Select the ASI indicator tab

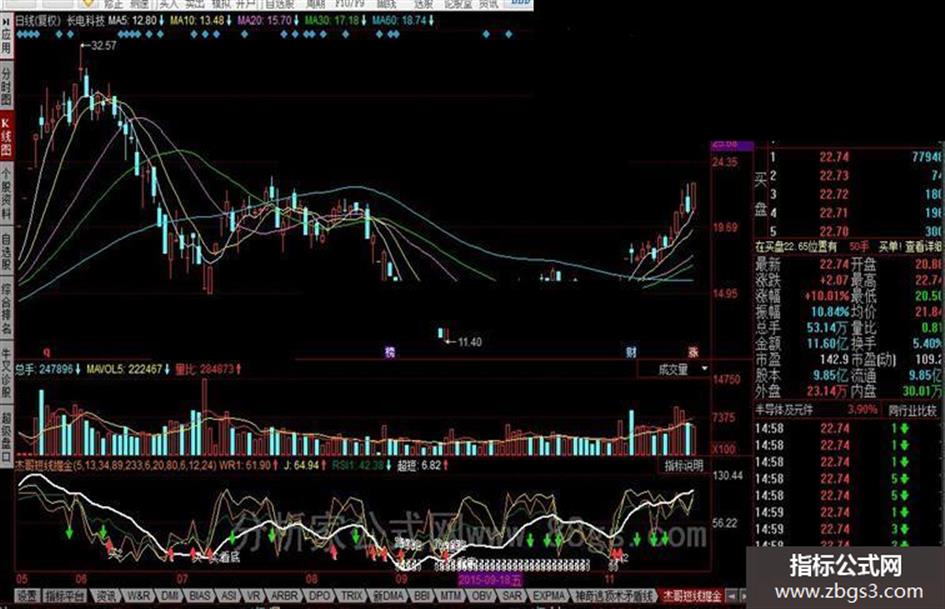(x=229, y=596)
